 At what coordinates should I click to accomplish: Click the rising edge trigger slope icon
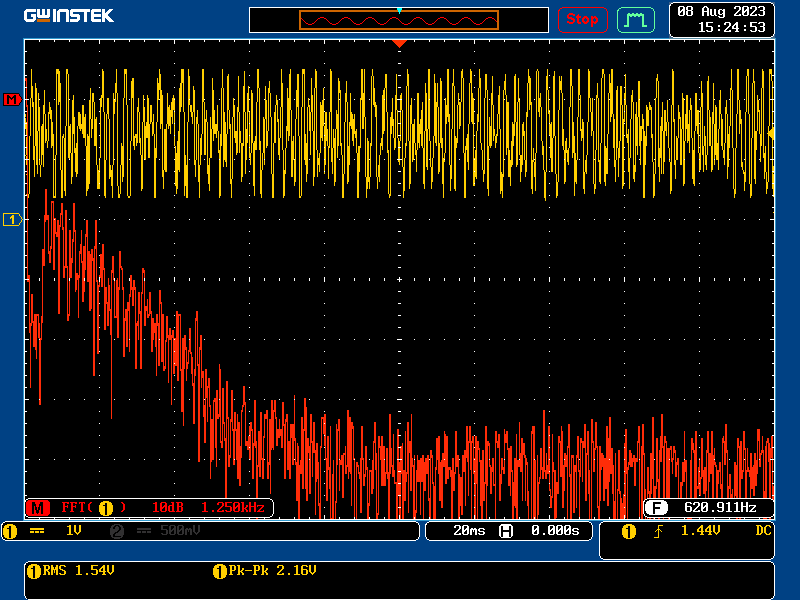(x=658, y=532)
